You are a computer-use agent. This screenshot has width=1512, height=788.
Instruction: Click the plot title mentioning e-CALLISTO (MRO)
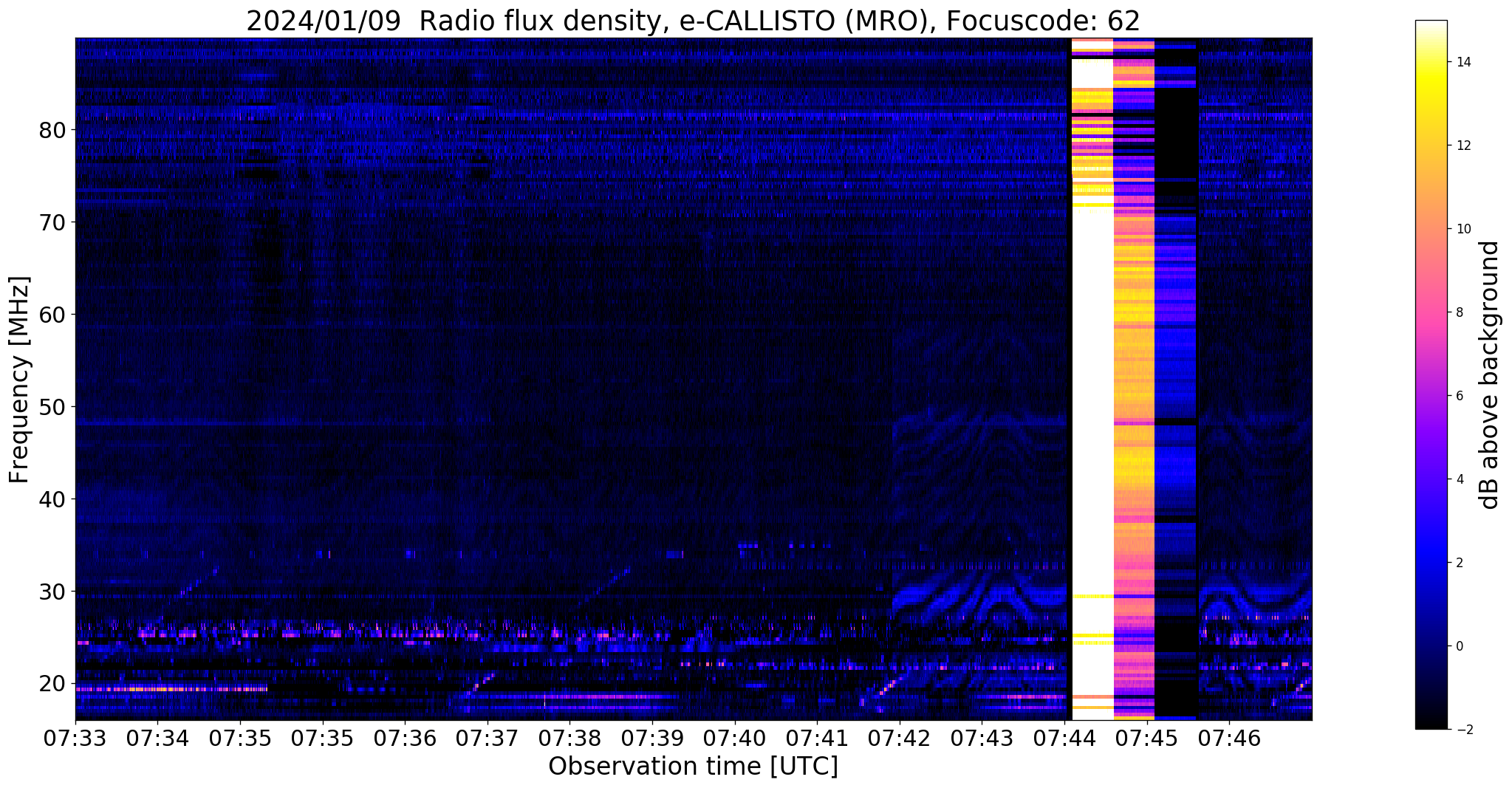[693, 21]
